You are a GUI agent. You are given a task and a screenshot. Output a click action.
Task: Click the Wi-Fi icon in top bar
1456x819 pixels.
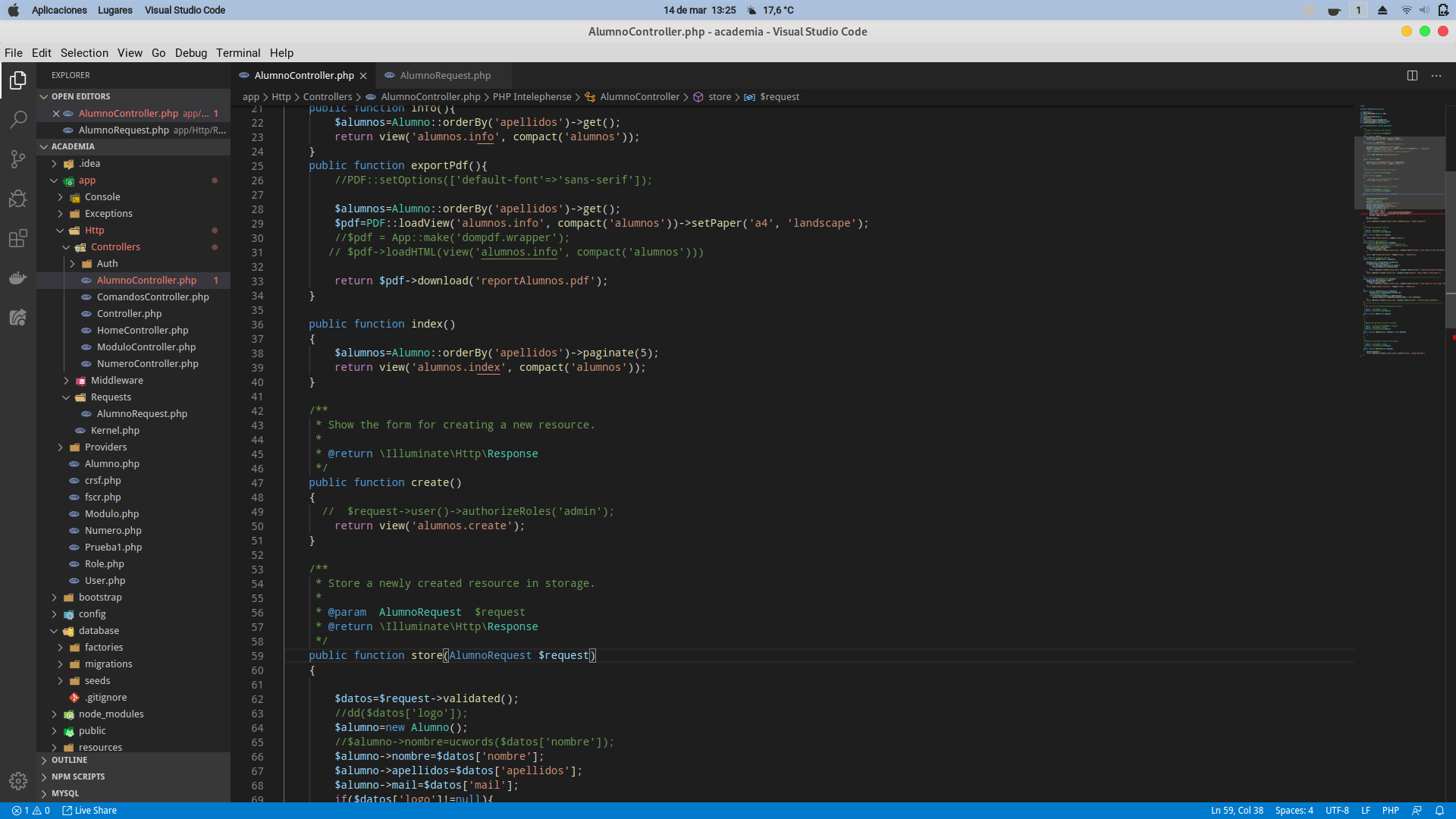[x=1406, y=10]
